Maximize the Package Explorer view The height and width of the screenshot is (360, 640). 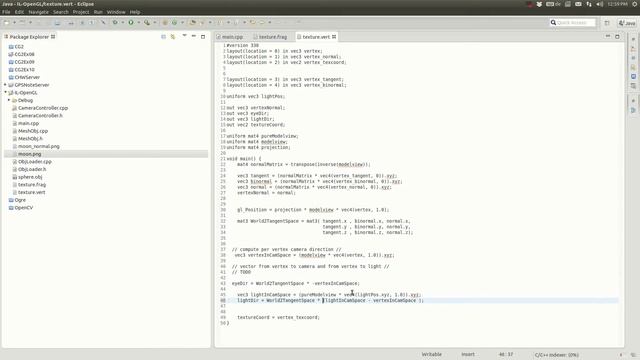pos(203,37)
